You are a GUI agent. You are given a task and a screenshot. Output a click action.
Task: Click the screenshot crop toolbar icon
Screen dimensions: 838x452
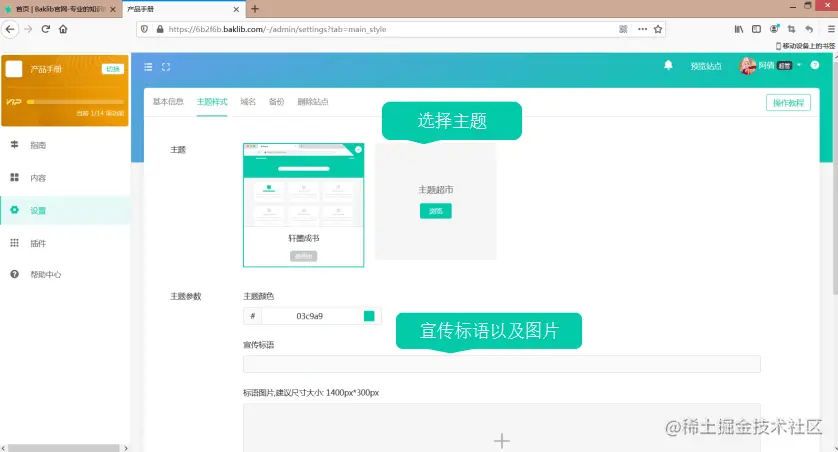pyautogui.click(x=792, y=29)
